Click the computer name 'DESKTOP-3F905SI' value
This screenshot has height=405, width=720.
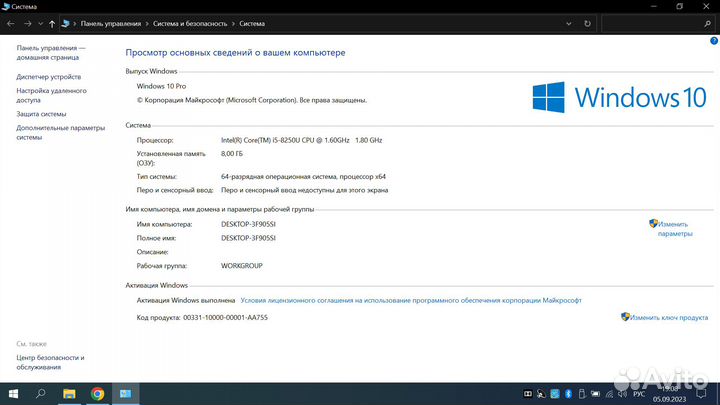(x=248, y=224)
